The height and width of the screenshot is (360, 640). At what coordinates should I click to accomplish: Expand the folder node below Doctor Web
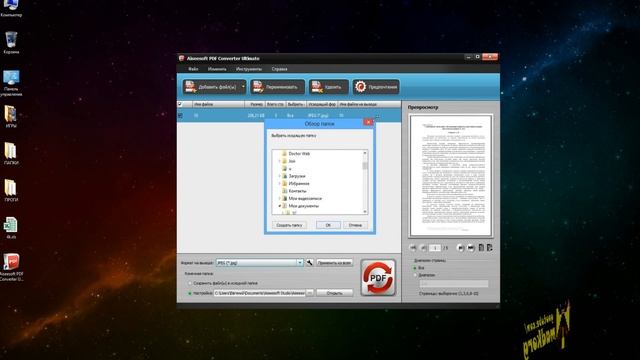point(279,161)
